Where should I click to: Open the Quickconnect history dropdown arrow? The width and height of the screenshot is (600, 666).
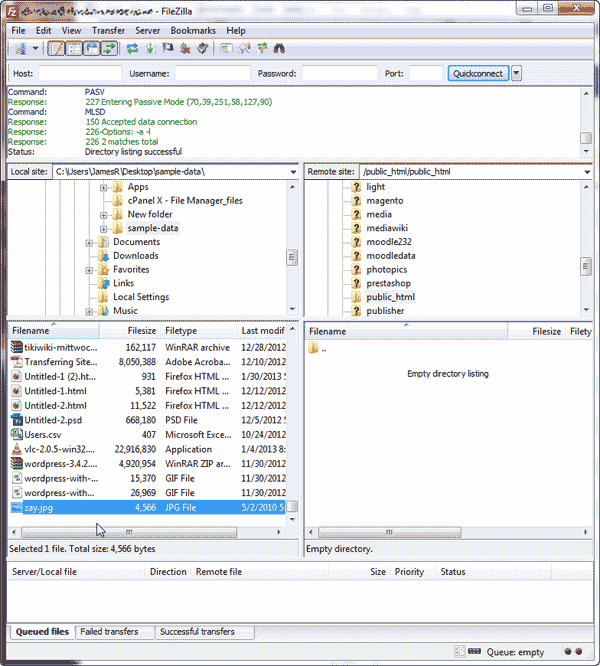tap(516, 73)
